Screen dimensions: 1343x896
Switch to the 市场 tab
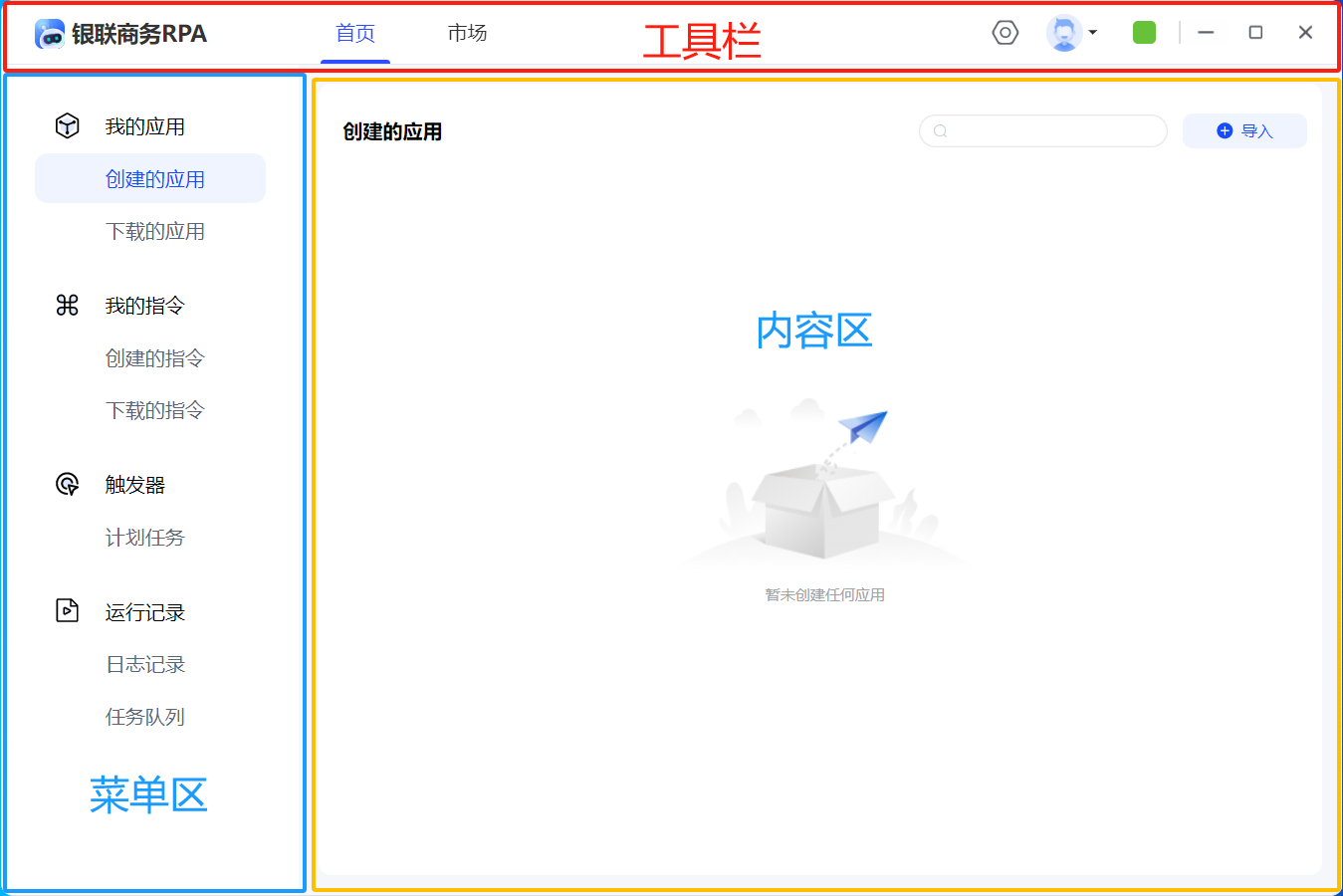tap(467, 33)
